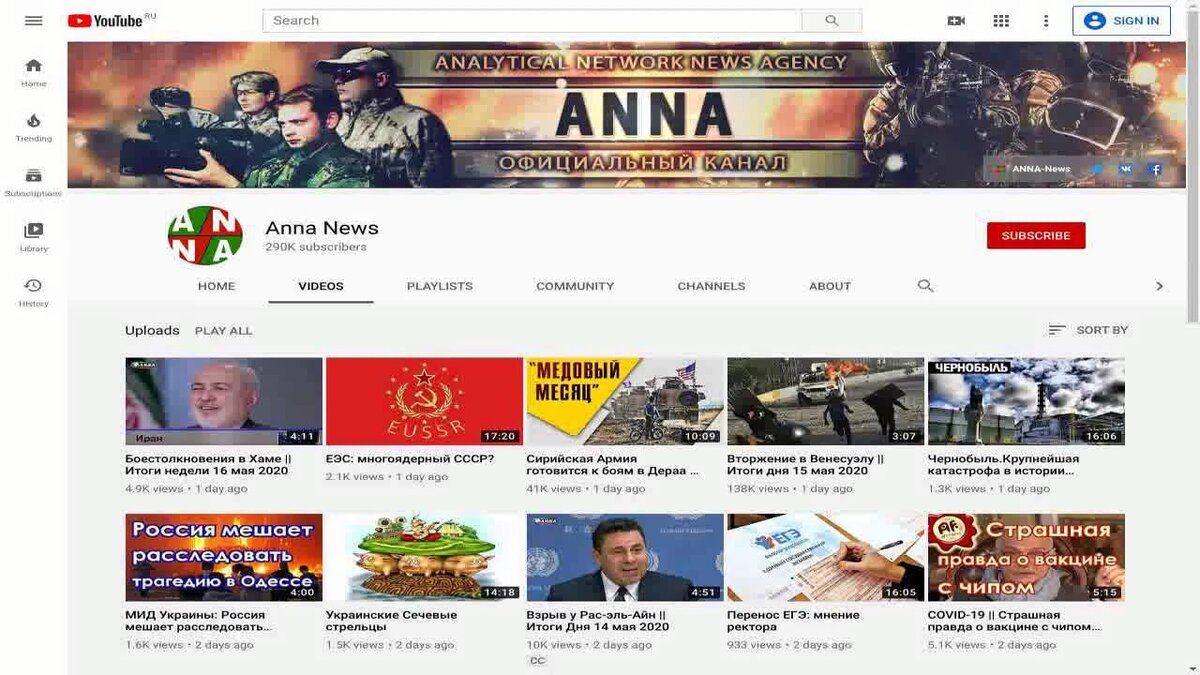1200x675 pixels.
Task: Focus the YouTube search field
Action: 532,21
